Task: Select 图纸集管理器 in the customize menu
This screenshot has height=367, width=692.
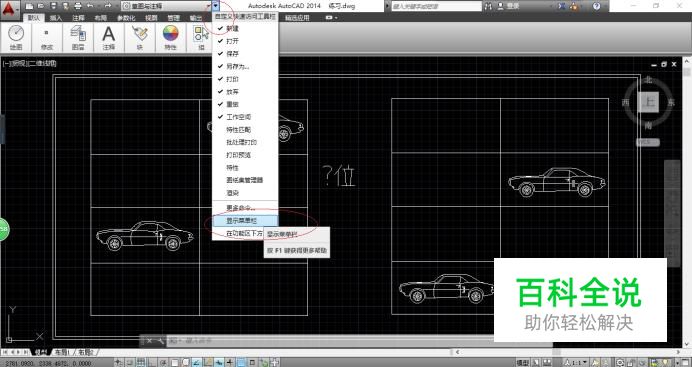Action: (245, 180)
